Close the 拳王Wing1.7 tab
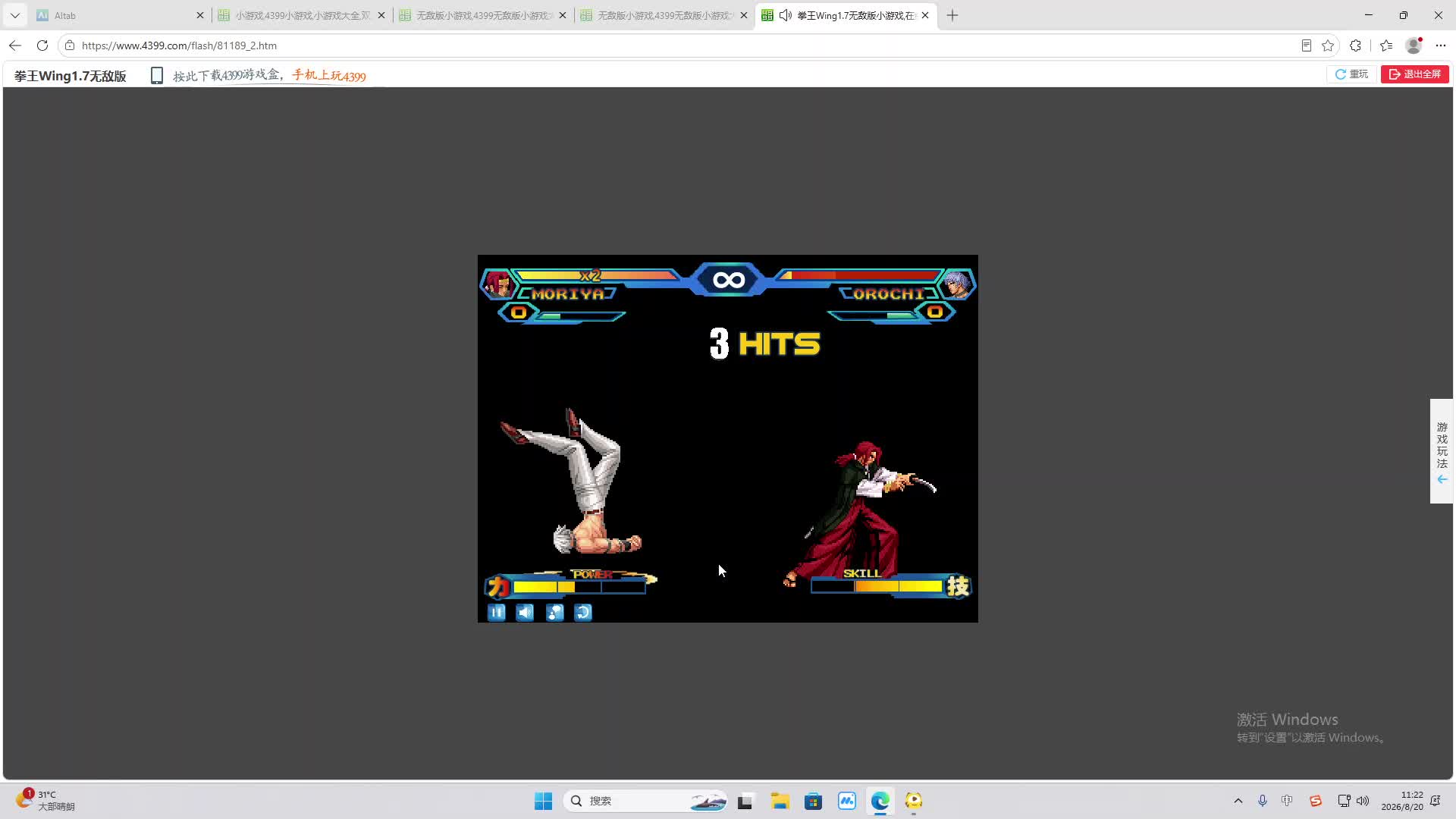This screenshot has height=819, width=1456. tap(925, 15)
